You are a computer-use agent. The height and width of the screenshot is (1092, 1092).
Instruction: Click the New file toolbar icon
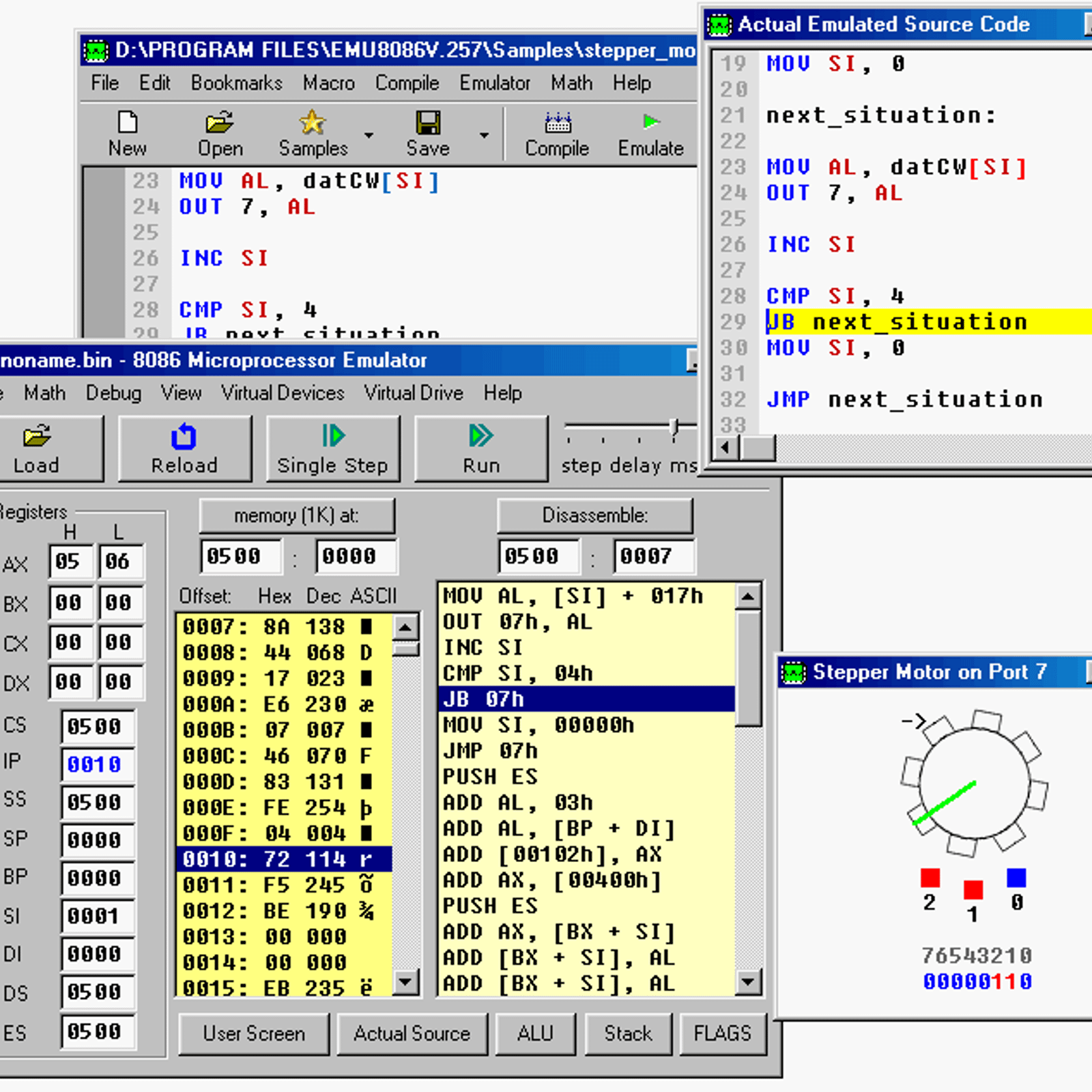click(x=128, y=124)
